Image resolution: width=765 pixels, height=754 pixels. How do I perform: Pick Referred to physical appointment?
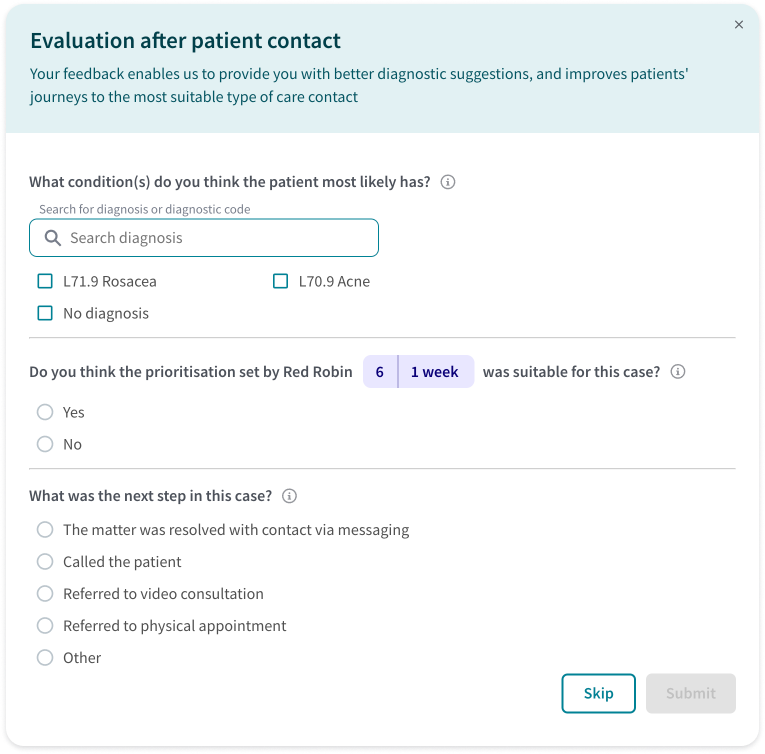click(x=45, y=626)
